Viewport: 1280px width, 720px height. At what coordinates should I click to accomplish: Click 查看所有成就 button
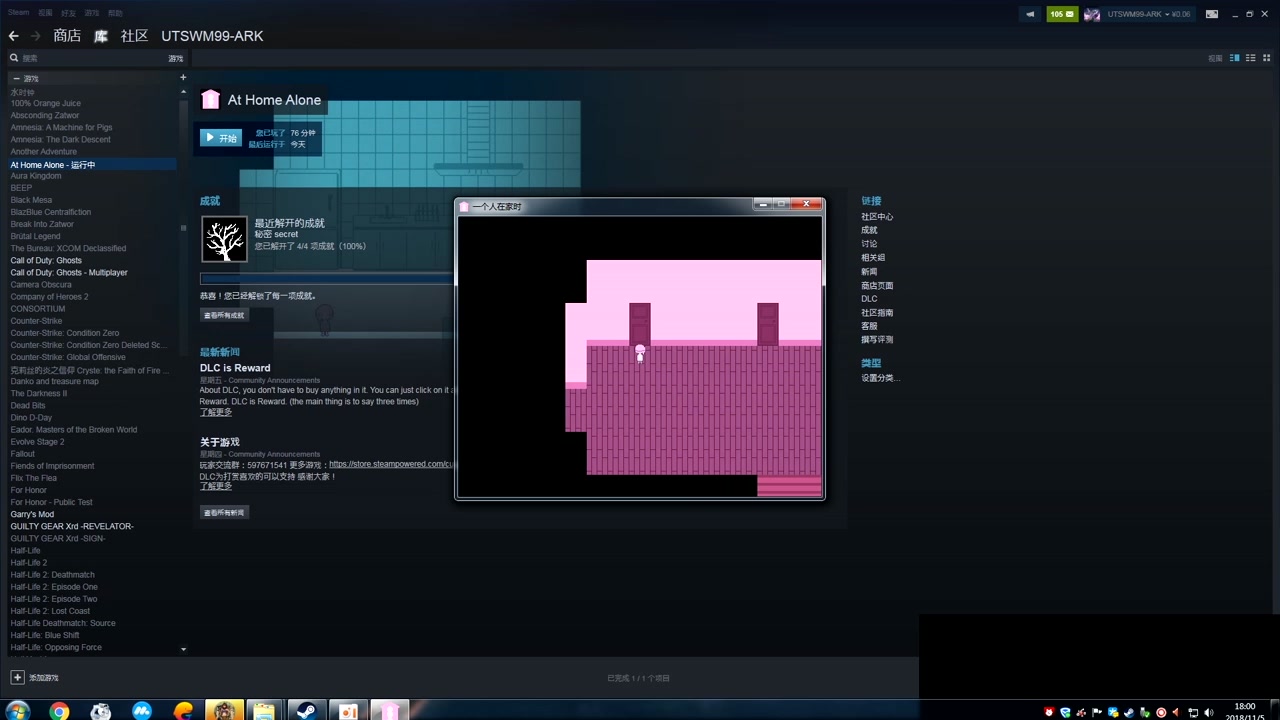[x=224, y=315]
